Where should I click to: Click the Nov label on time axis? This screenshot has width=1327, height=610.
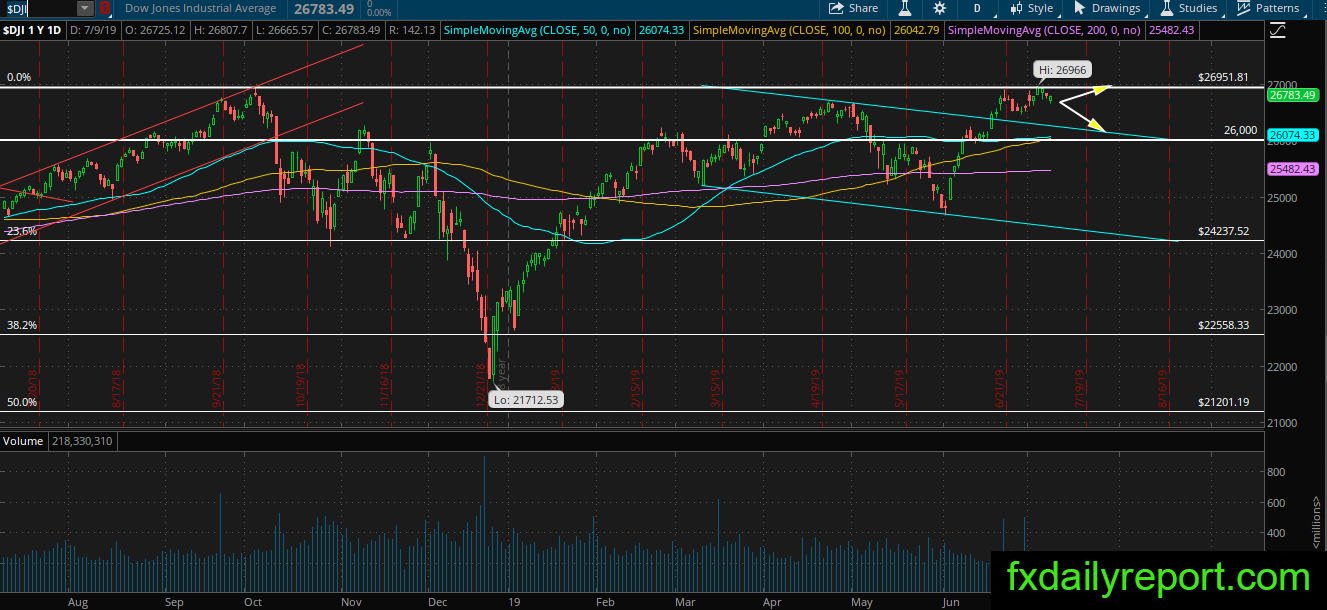[x=350, y=602]
